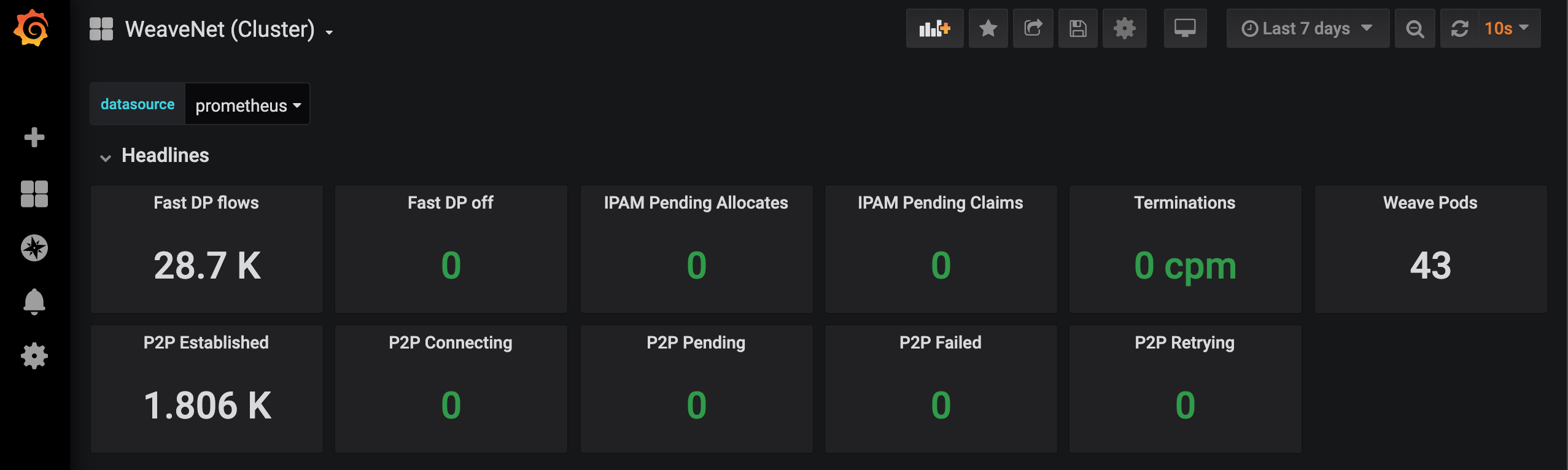
Task: Open the Create plus menu in sidebar
Action: pos(34,137)
